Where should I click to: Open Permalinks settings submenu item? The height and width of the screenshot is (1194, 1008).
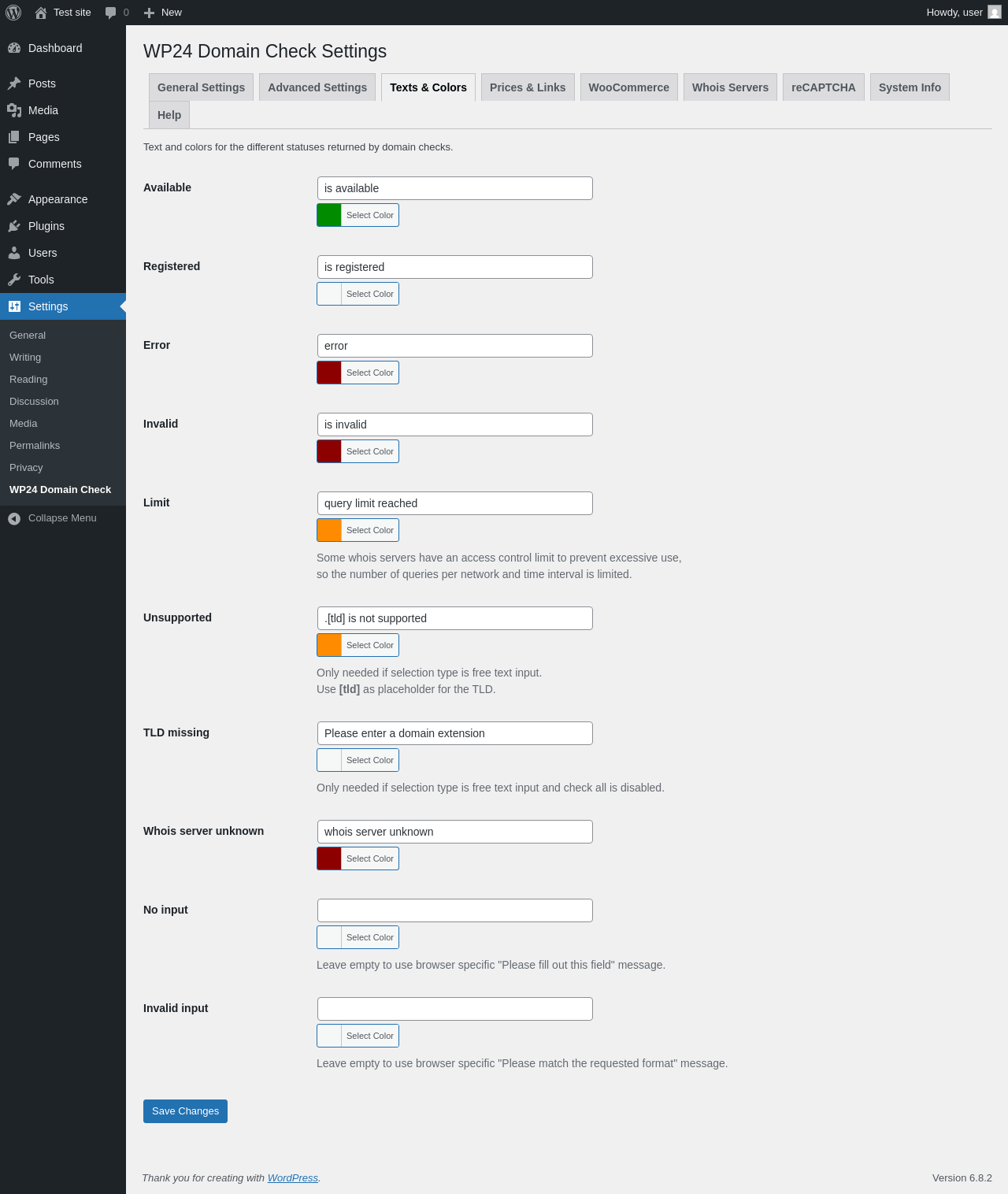click(x=63, y=446)
